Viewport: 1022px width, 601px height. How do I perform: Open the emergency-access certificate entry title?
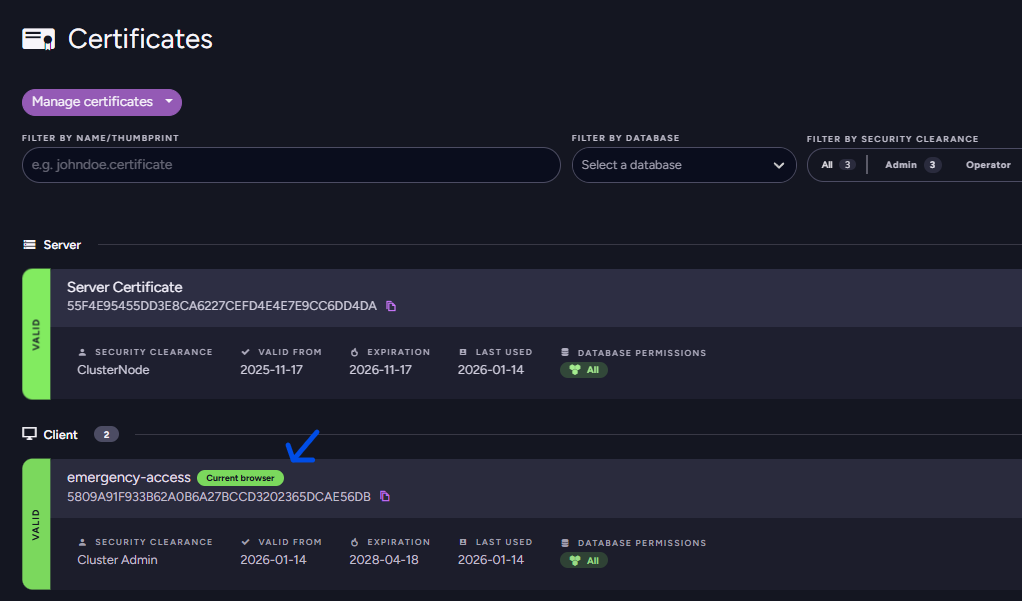coord(128,477)
